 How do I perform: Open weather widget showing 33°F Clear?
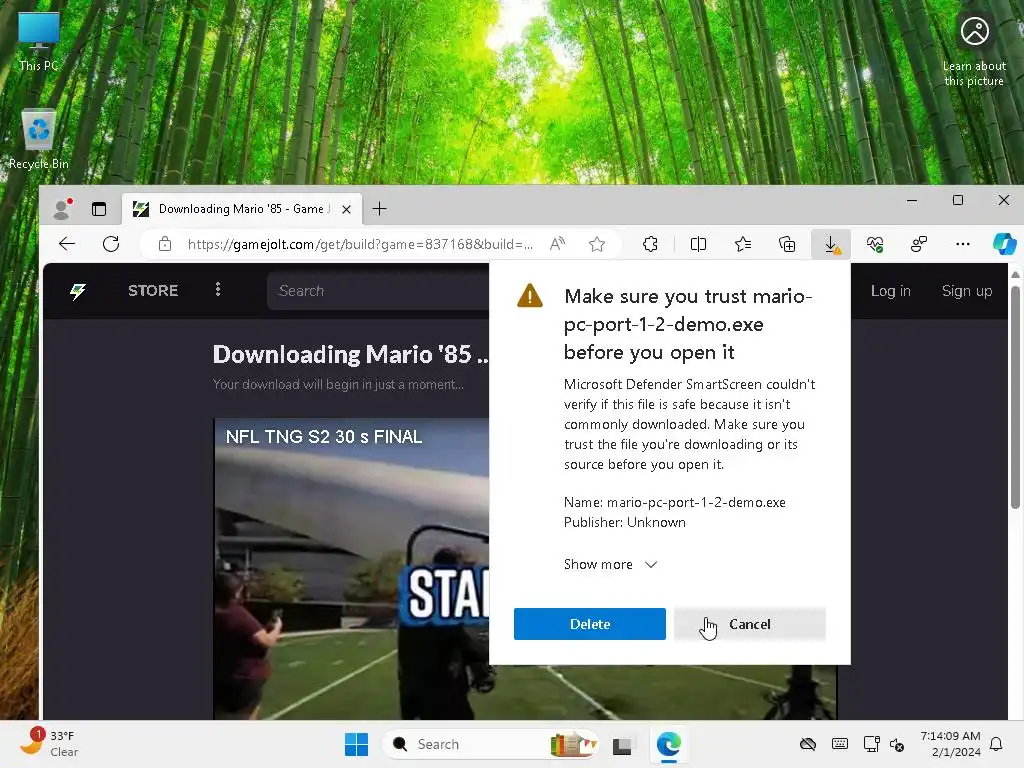point(49,744)
